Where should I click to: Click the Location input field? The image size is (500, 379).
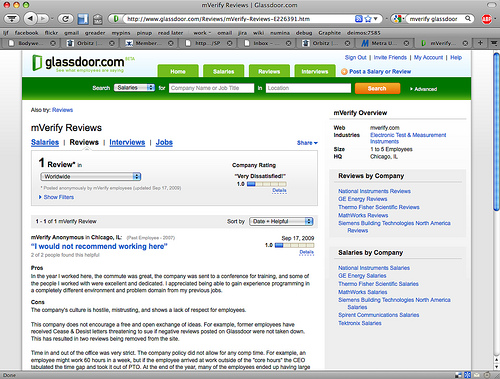pos(308,88)
